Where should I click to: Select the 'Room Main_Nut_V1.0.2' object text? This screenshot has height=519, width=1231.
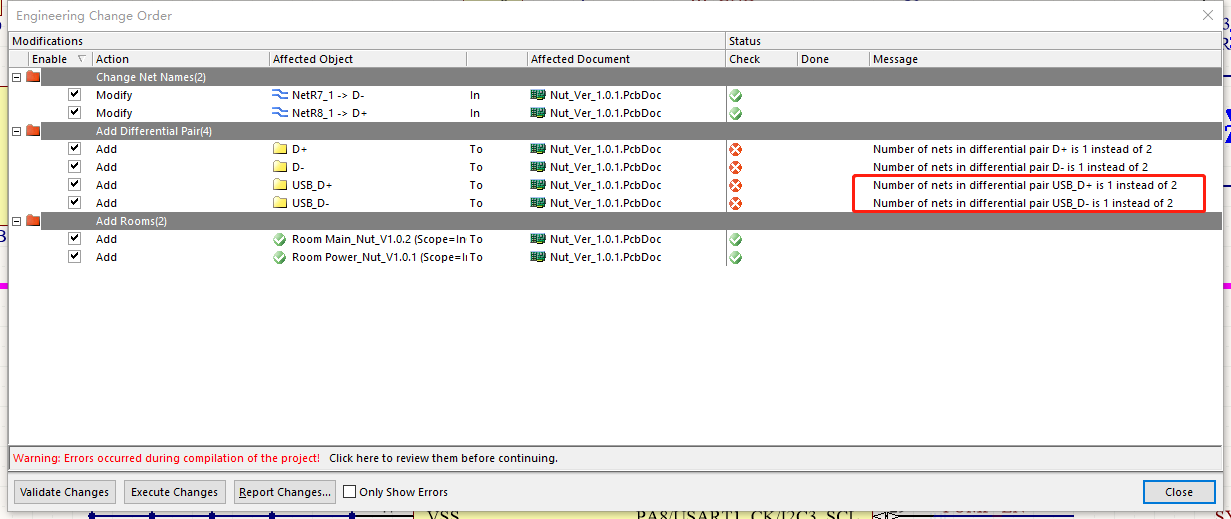(x=379, y=239)
